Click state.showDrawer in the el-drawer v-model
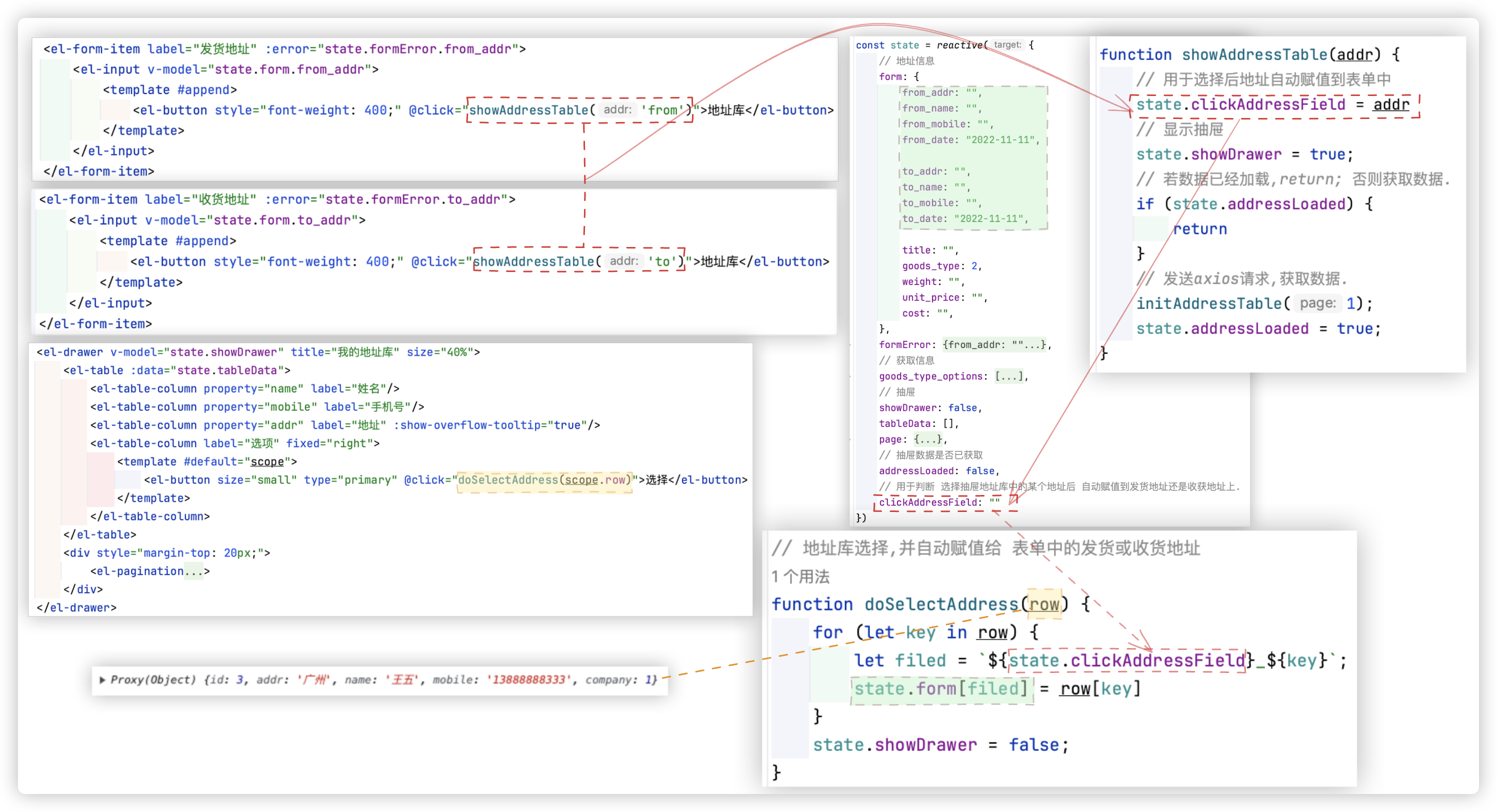The image size is (1497, 812). point(223,352)
